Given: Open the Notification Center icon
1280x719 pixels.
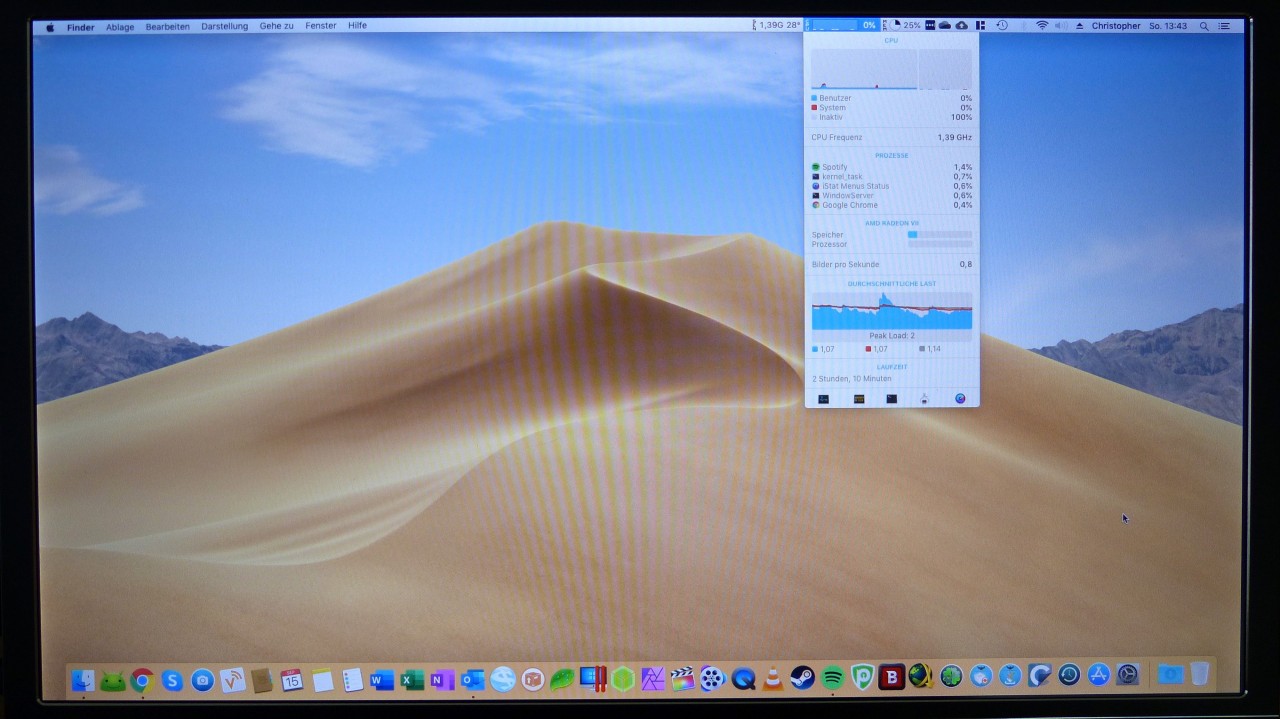Looking at the screenshot, I should click(x=1225, y=26).
